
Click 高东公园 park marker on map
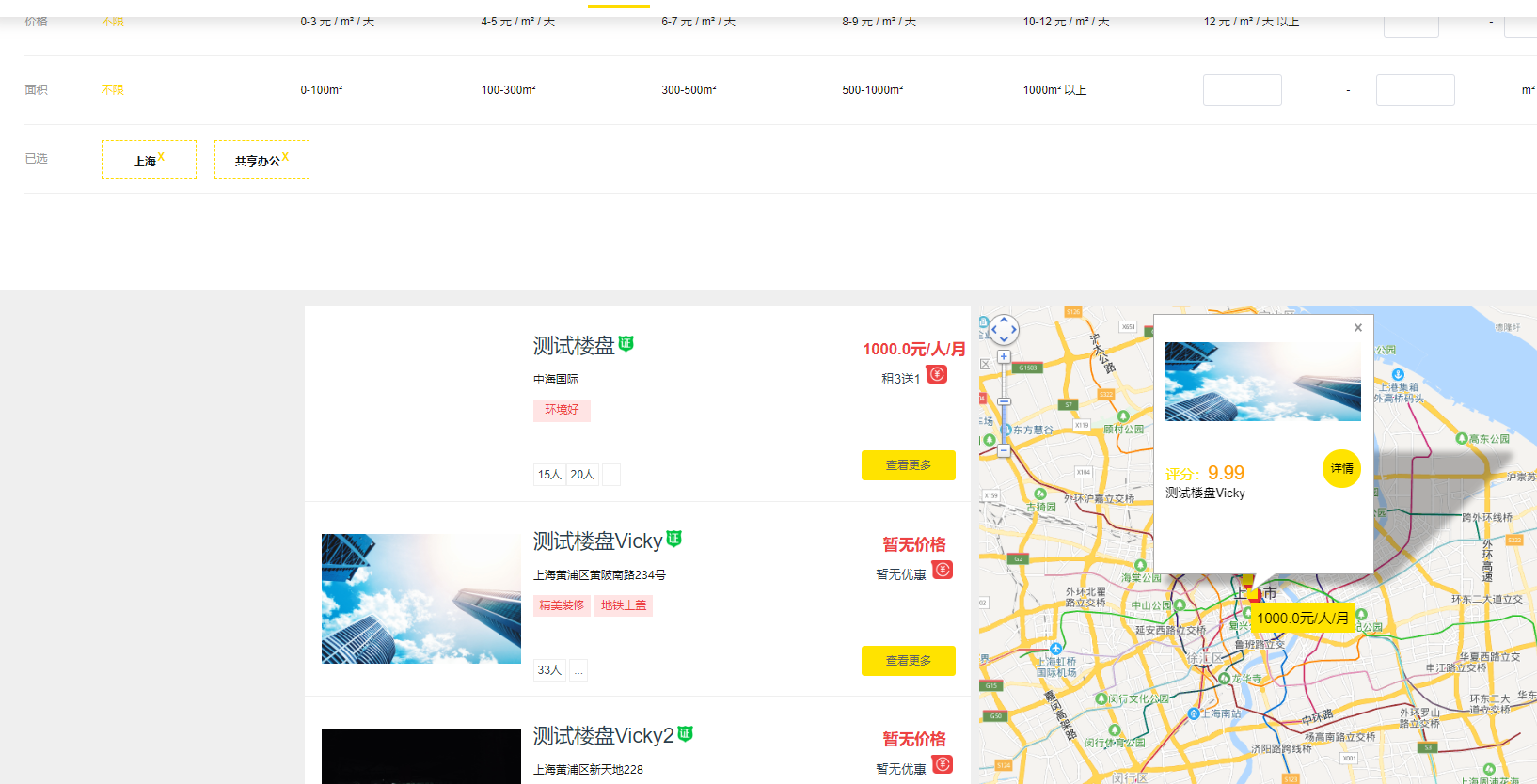click(x=1461, y=438)
